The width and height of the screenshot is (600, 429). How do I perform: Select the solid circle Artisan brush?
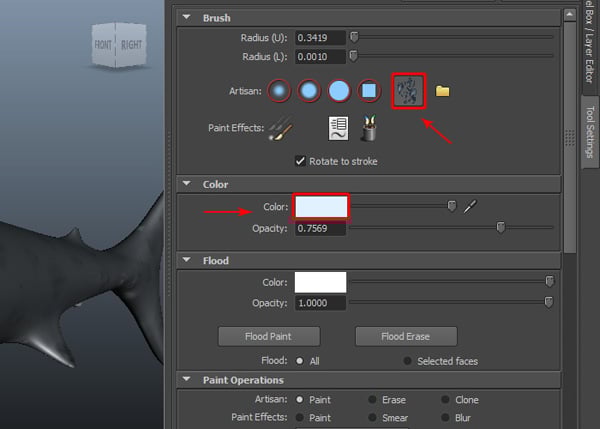339,92
